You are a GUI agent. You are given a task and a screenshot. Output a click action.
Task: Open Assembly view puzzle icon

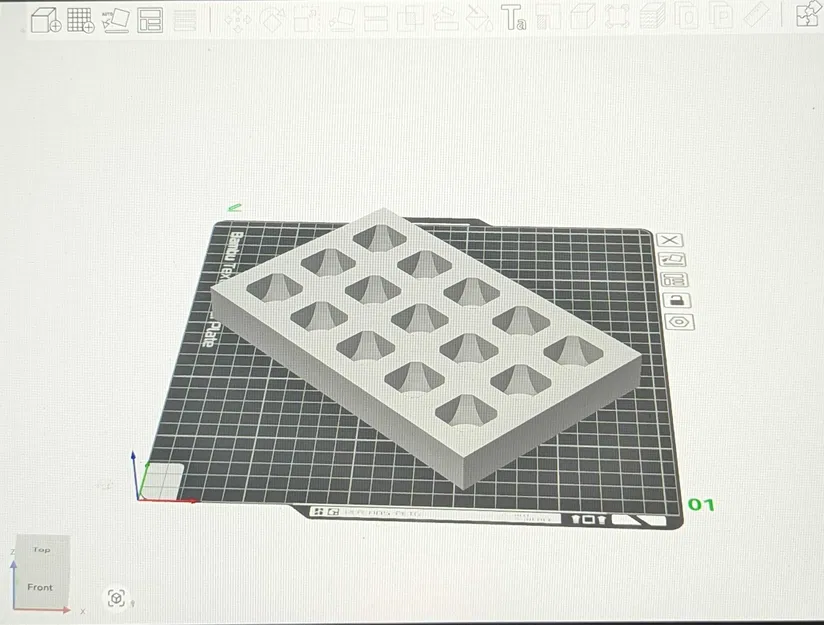tap(807, 15)
